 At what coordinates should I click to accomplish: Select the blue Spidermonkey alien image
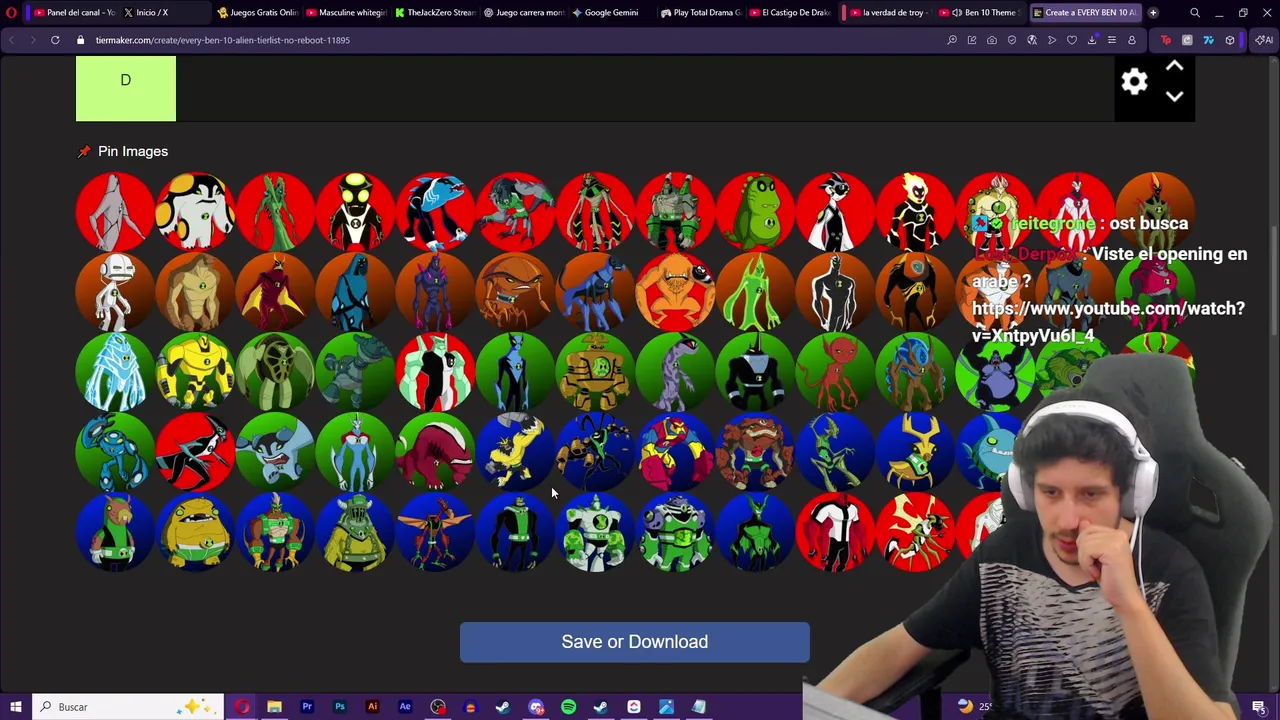point(596,291)
